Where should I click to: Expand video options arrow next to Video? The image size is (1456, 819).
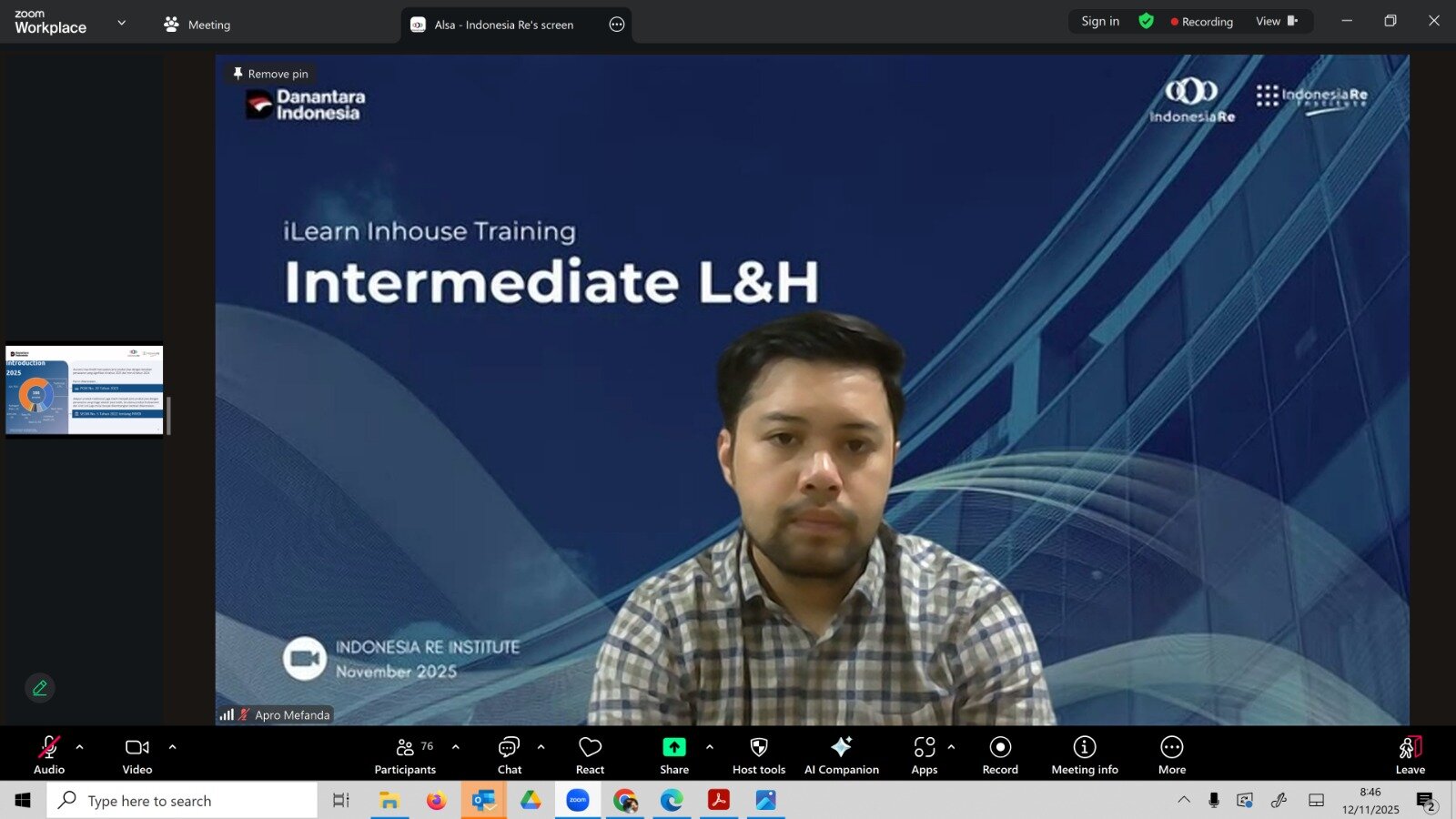(172, 747)
